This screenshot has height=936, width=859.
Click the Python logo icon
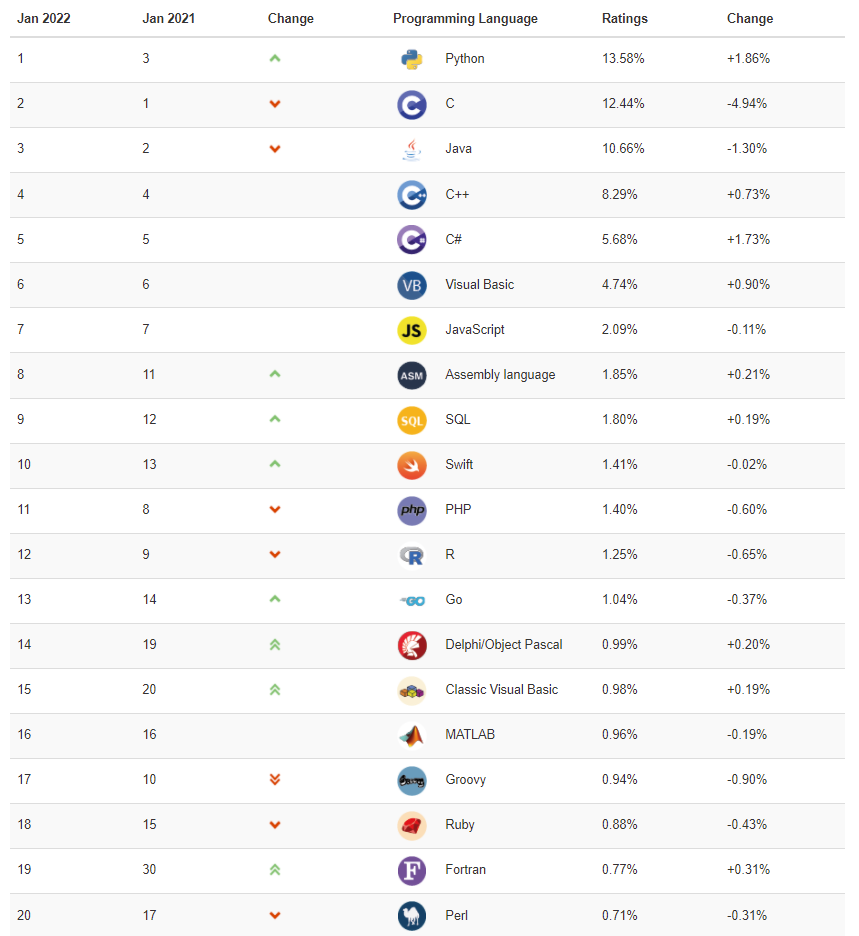(411, 59)
